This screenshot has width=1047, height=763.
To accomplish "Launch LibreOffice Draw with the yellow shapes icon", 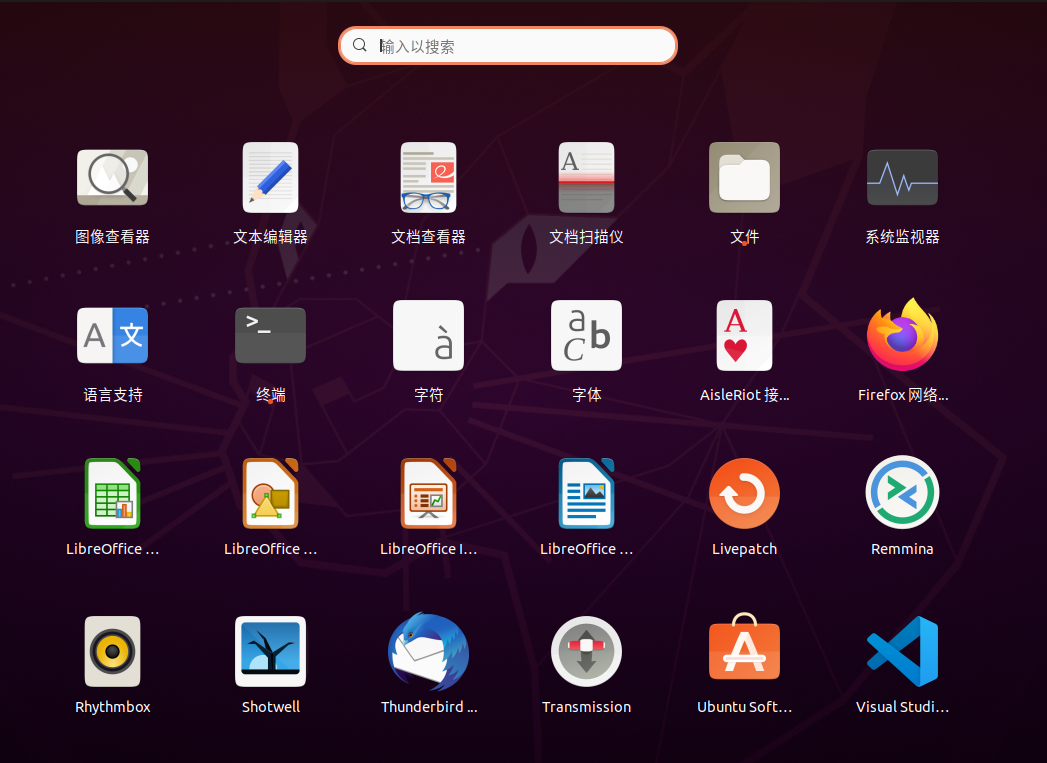I will 270,493.
